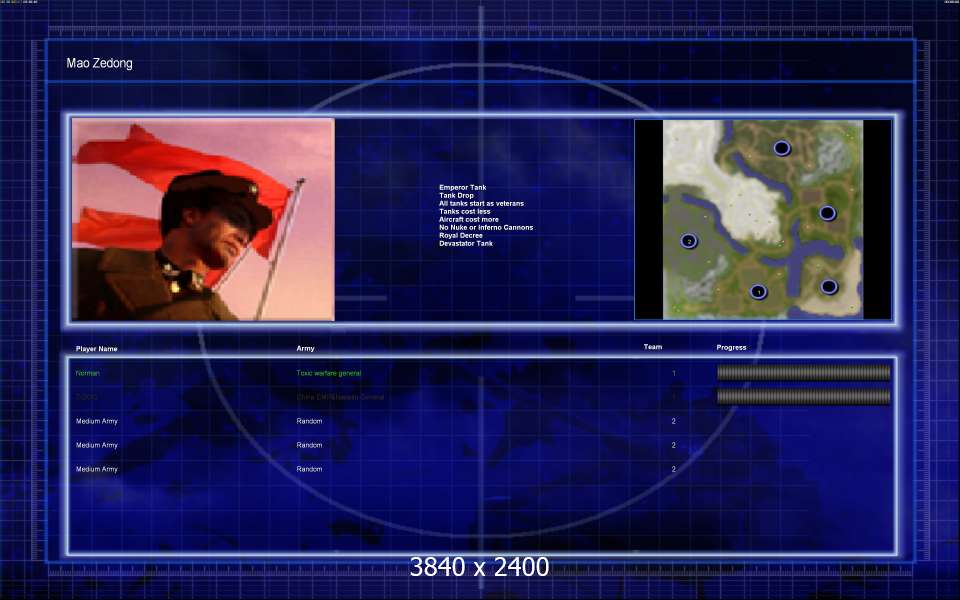Click the Emperor Tank perk line
This screenshot has width=960, height=600.
[x=463, y=187]
